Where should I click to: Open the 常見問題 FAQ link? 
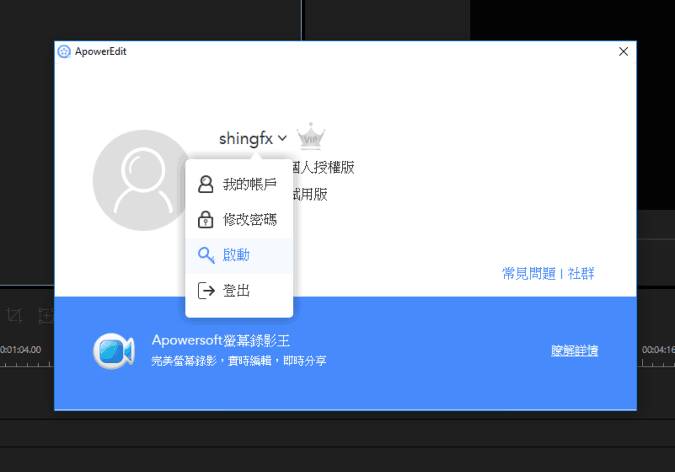529,273
